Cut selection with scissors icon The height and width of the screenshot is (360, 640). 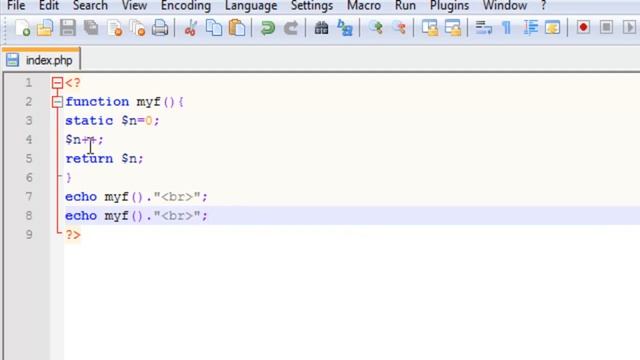[191, 28]
